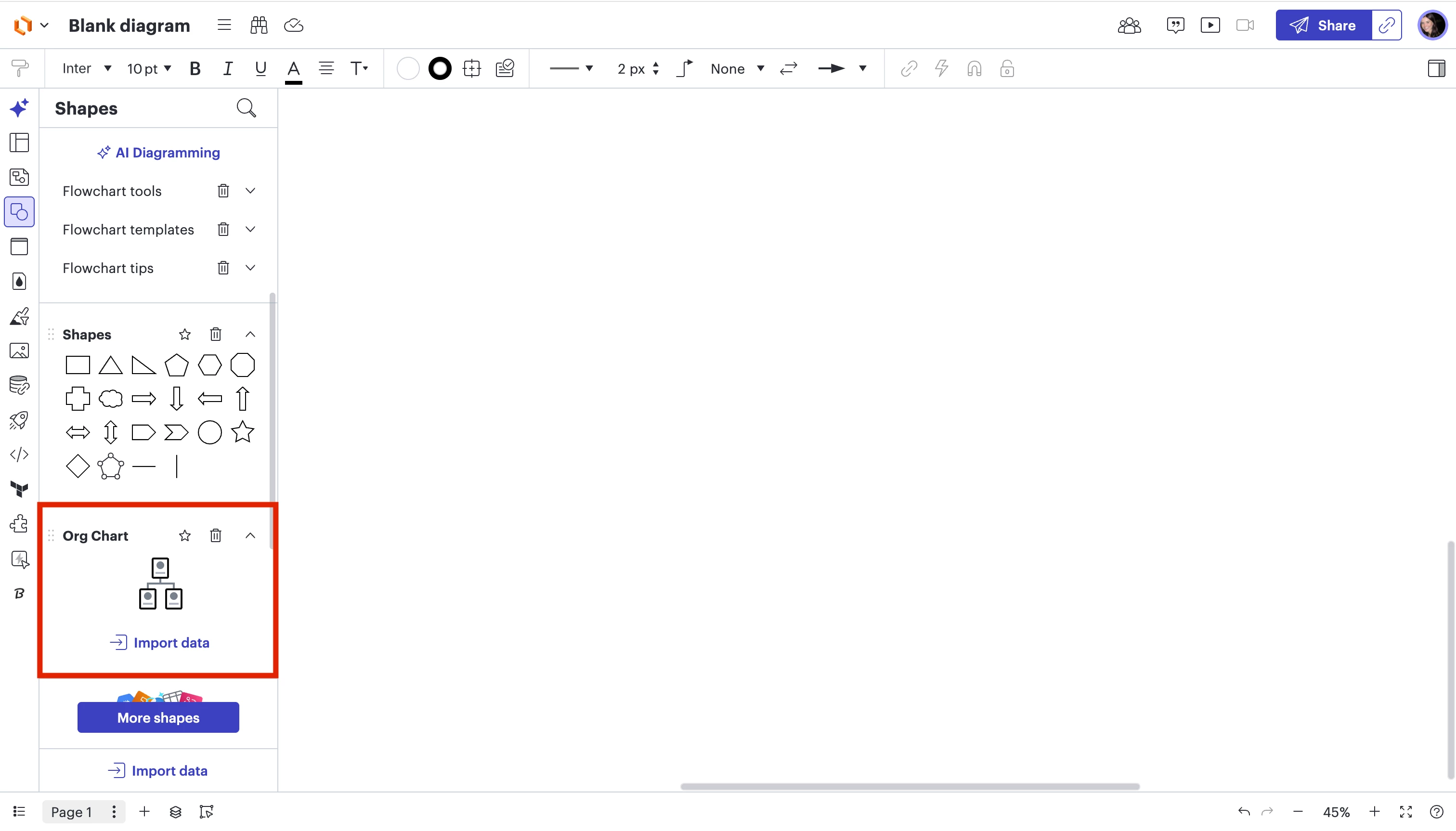Collapse the Org Chart section
The image size is (1456, 831).
click(250, 535)
